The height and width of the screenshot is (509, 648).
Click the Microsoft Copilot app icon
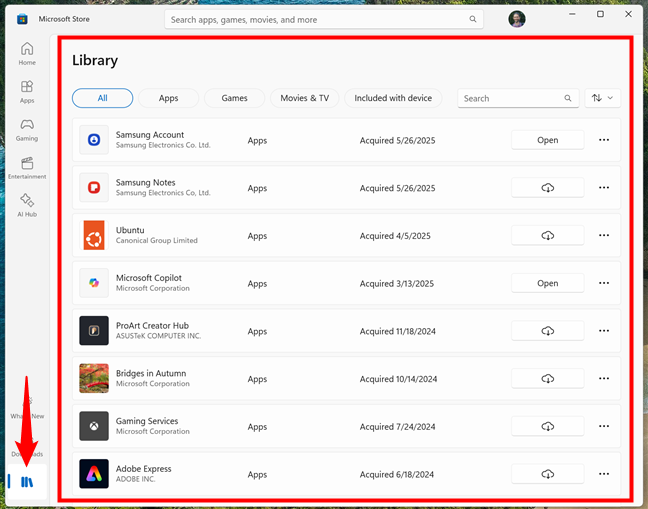pos(94,283)
